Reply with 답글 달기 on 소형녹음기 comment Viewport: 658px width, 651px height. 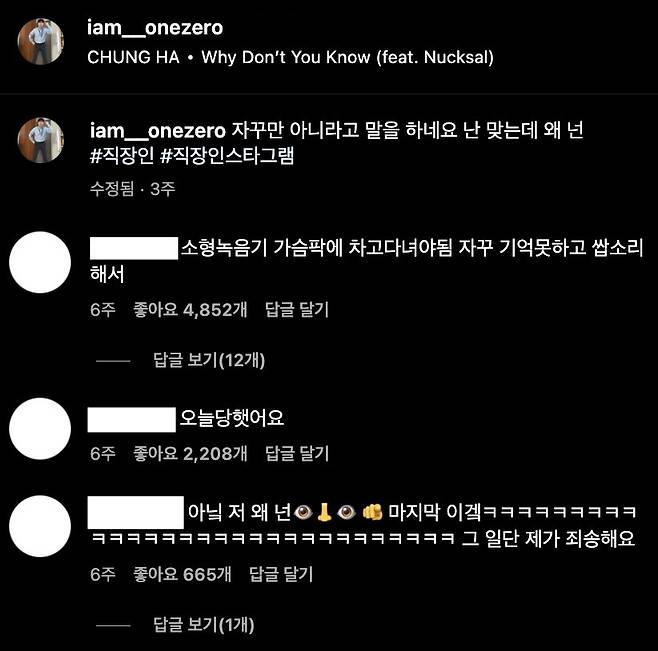click(297, 310)
